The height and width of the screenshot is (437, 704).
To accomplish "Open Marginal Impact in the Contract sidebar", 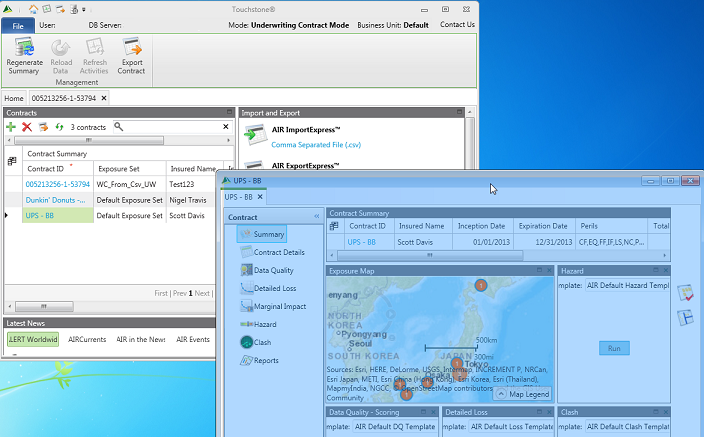I will (278, 306).
